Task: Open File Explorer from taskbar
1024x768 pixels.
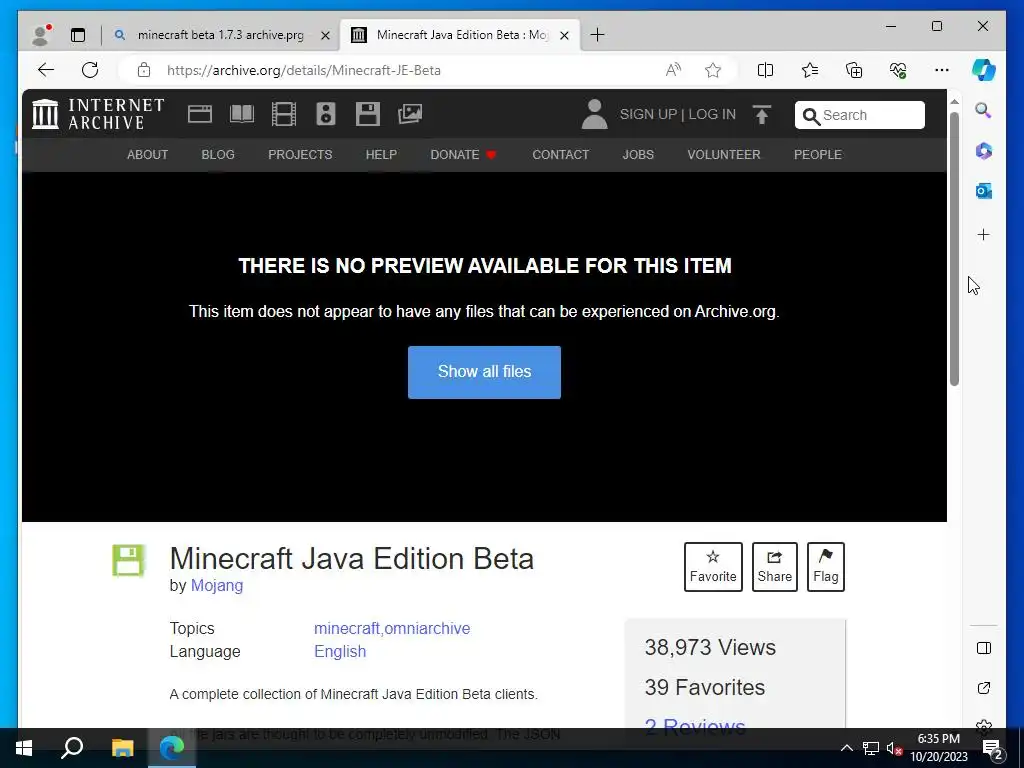Action: 122,748
